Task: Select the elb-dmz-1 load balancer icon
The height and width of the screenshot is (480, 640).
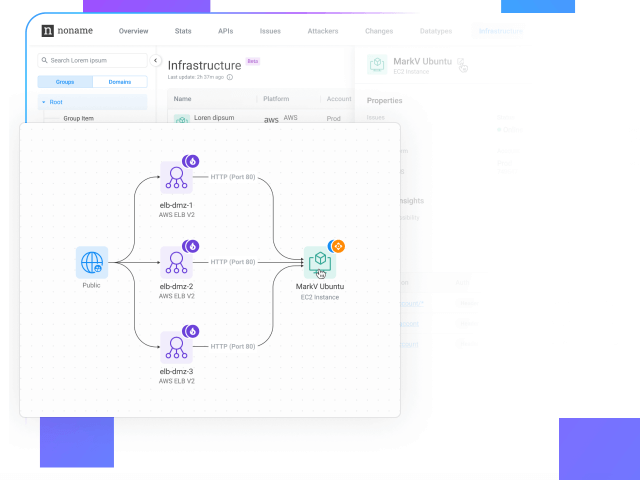Action: click(176, 178)
